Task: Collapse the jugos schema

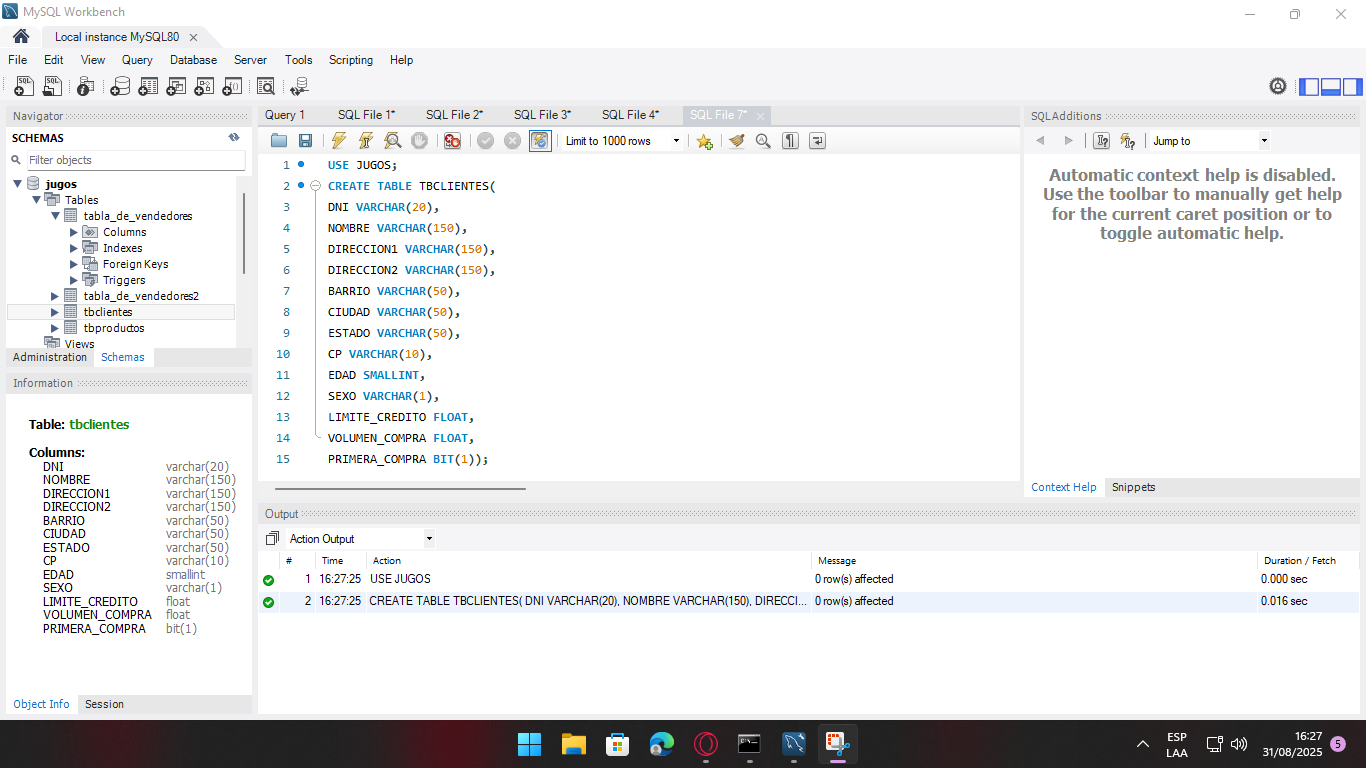Action: 18,184
